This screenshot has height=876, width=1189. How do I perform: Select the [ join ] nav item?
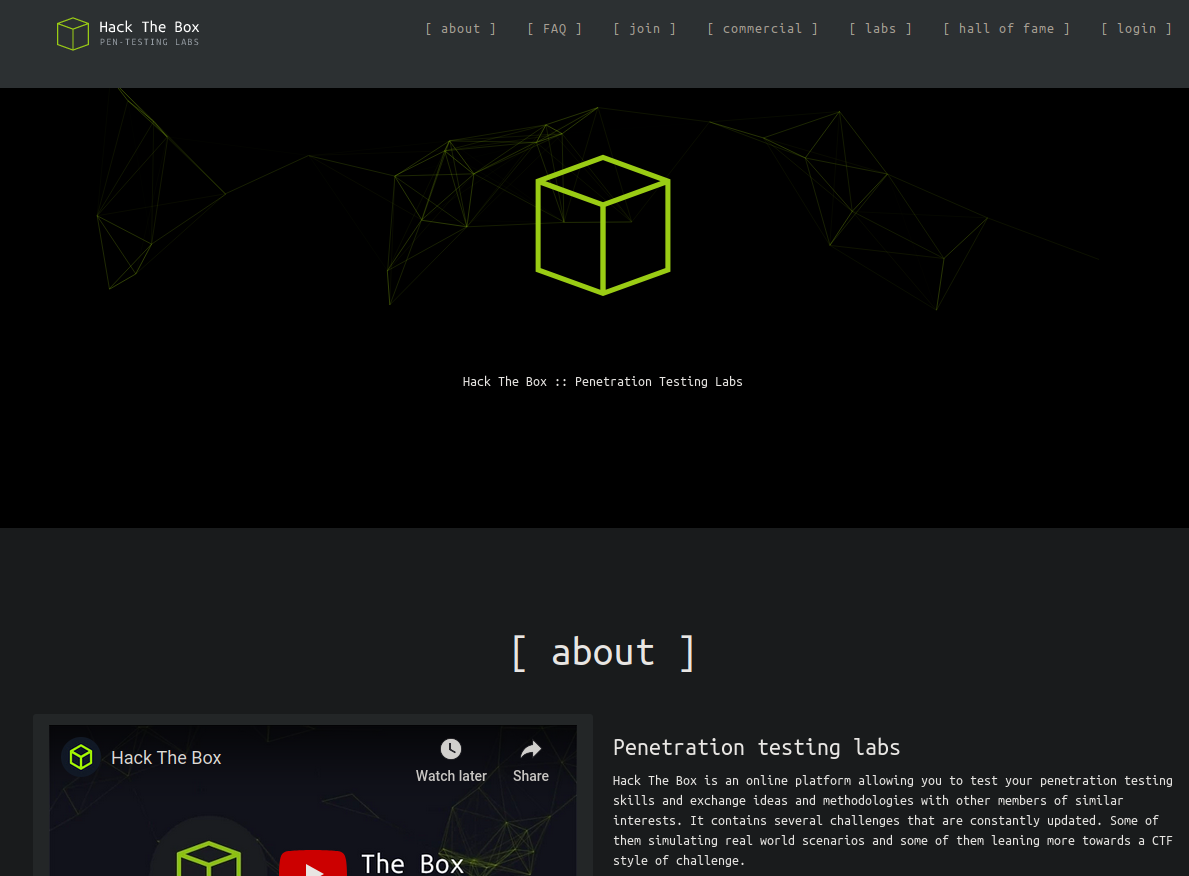644,29
